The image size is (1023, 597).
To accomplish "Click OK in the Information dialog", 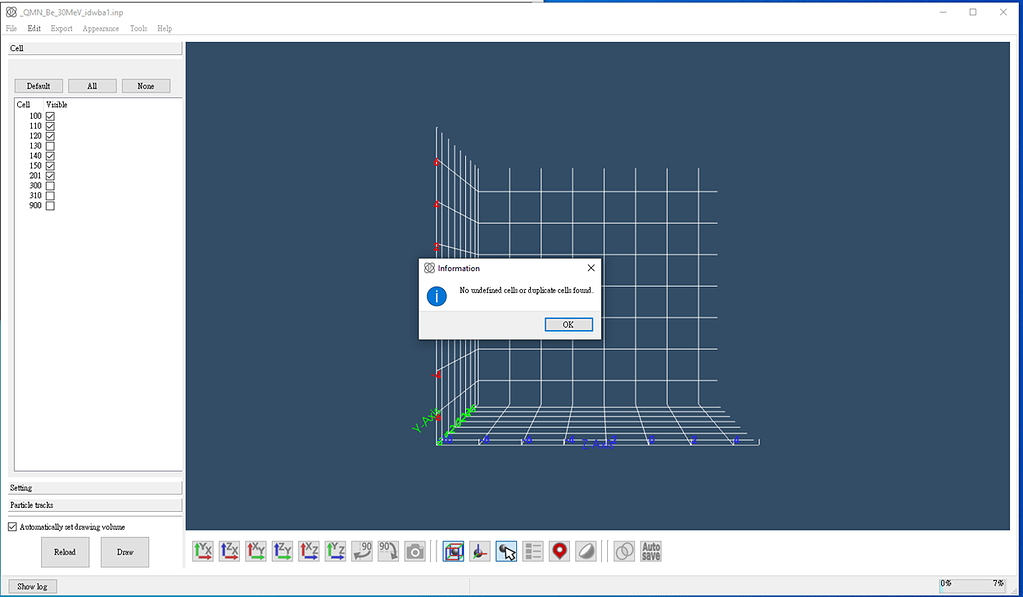I will tap(568, 324).
